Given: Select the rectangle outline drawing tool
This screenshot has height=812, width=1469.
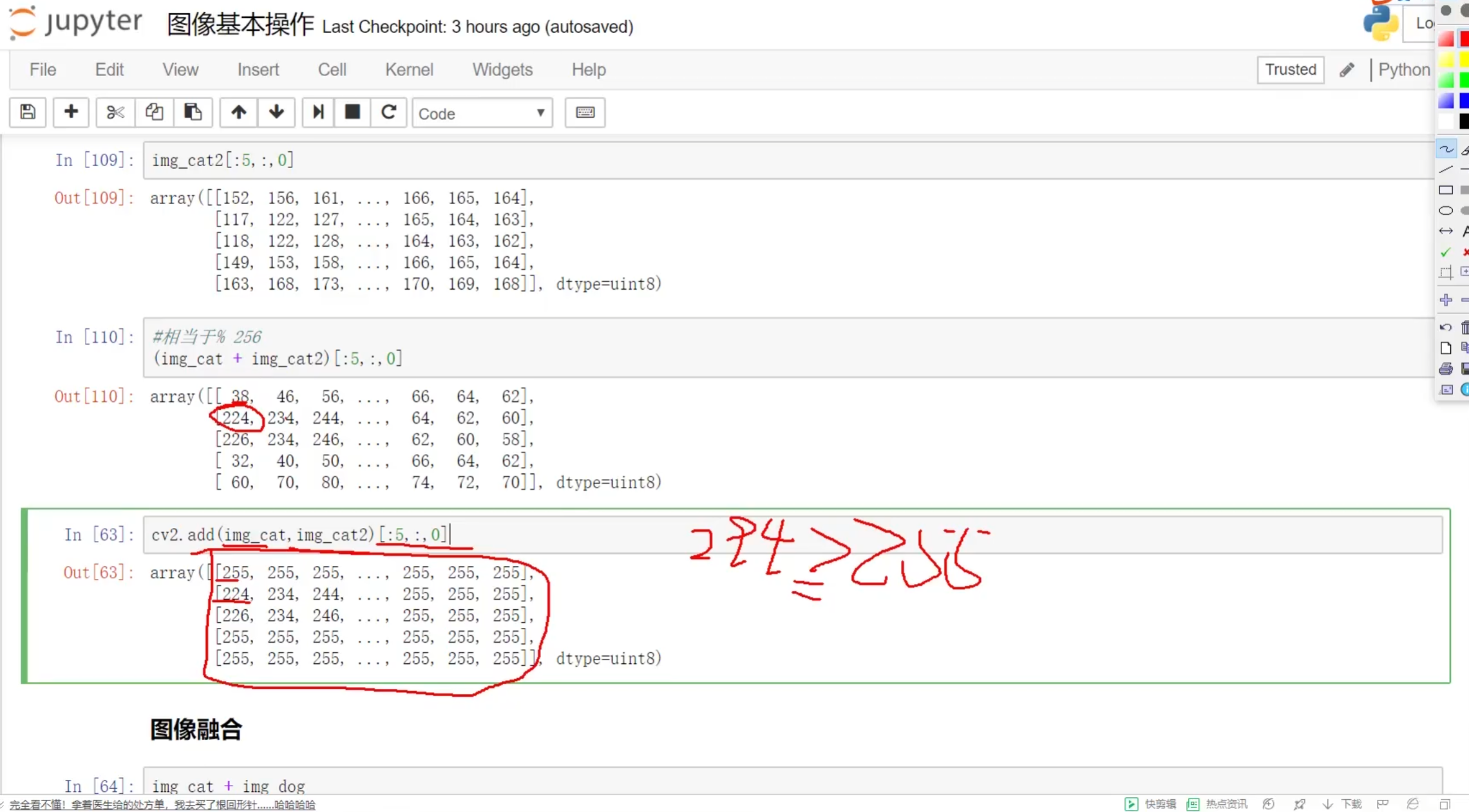Looking at the screenshot, I should pos(1446,190).
